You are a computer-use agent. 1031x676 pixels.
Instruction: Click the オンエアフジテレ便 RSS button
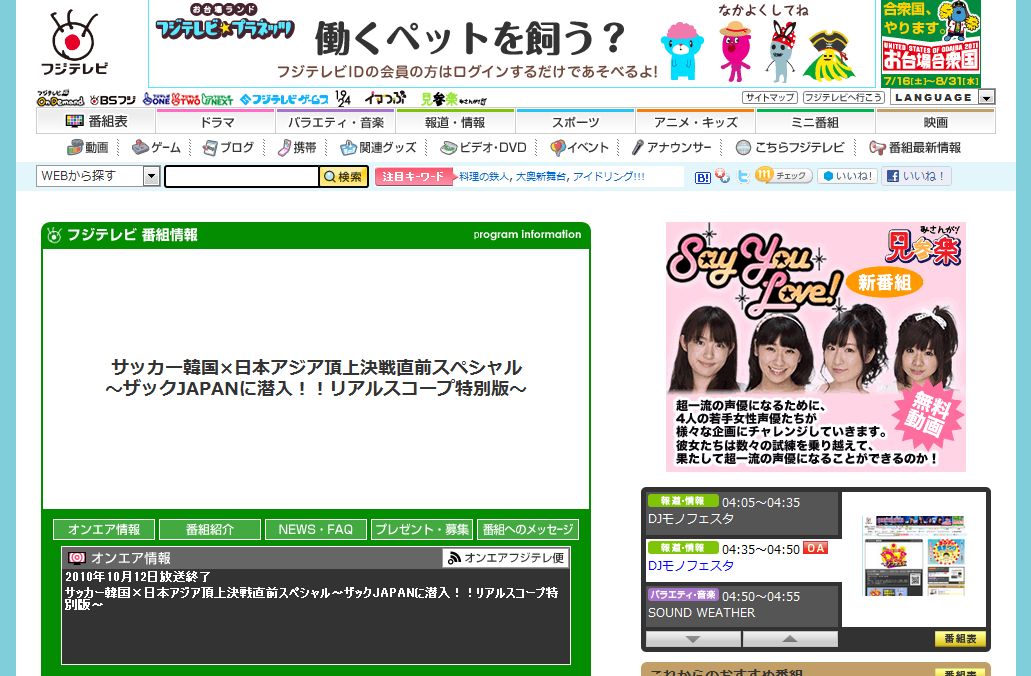506,558
